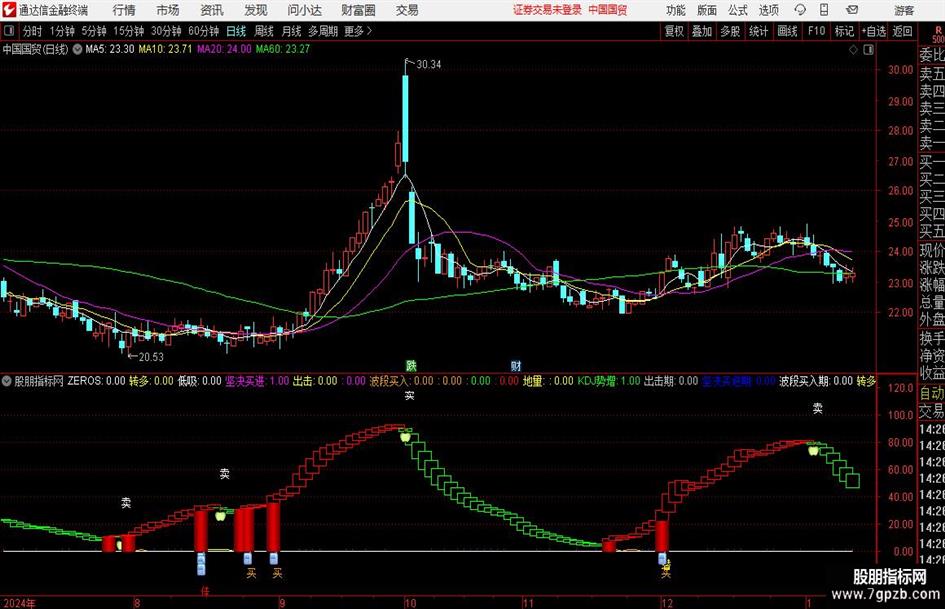Open the 资讯 menu
This screenshot has width=945, height=609.
click(212, 10)
